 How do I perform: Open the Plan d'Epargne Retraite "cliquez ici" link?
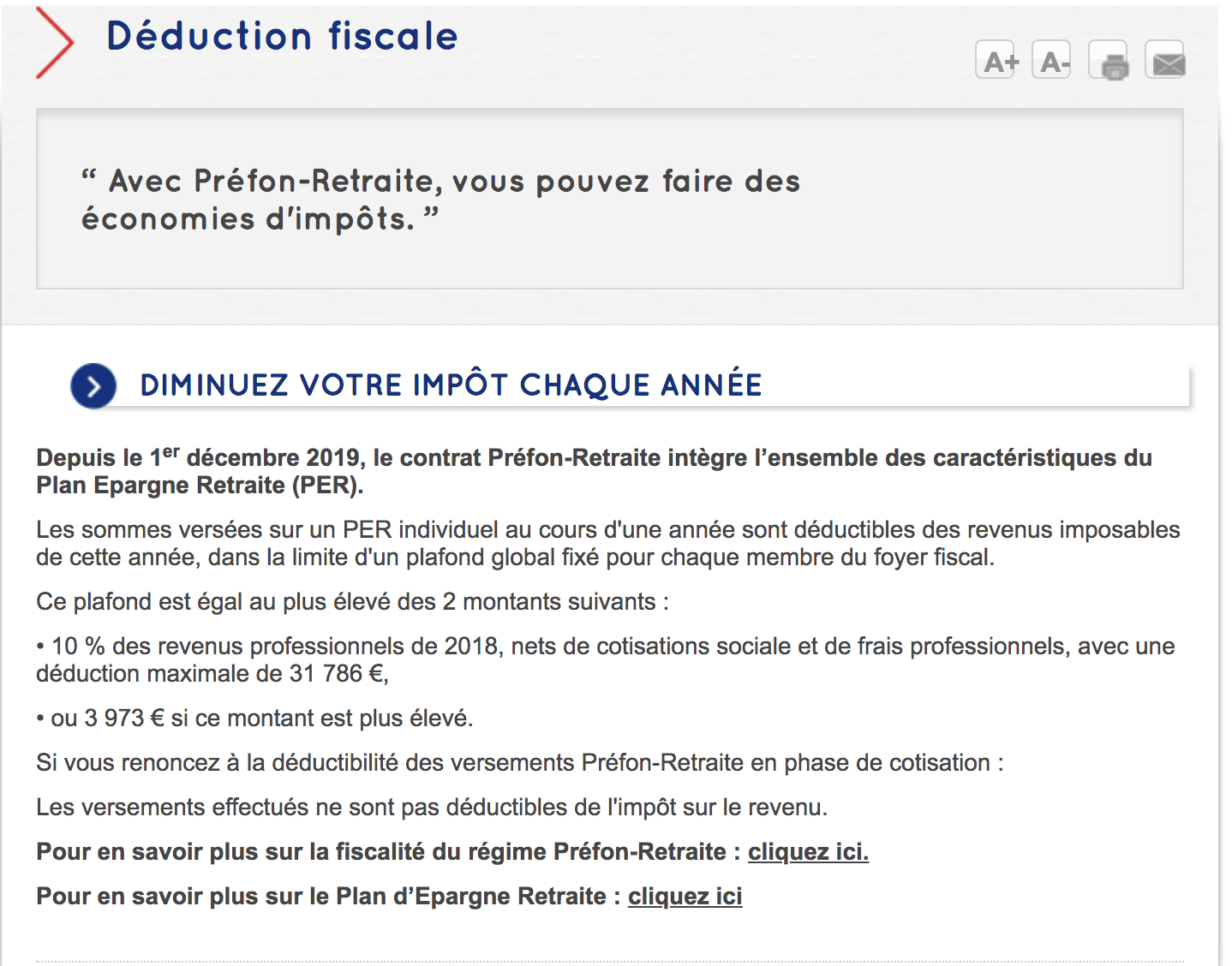685,897
